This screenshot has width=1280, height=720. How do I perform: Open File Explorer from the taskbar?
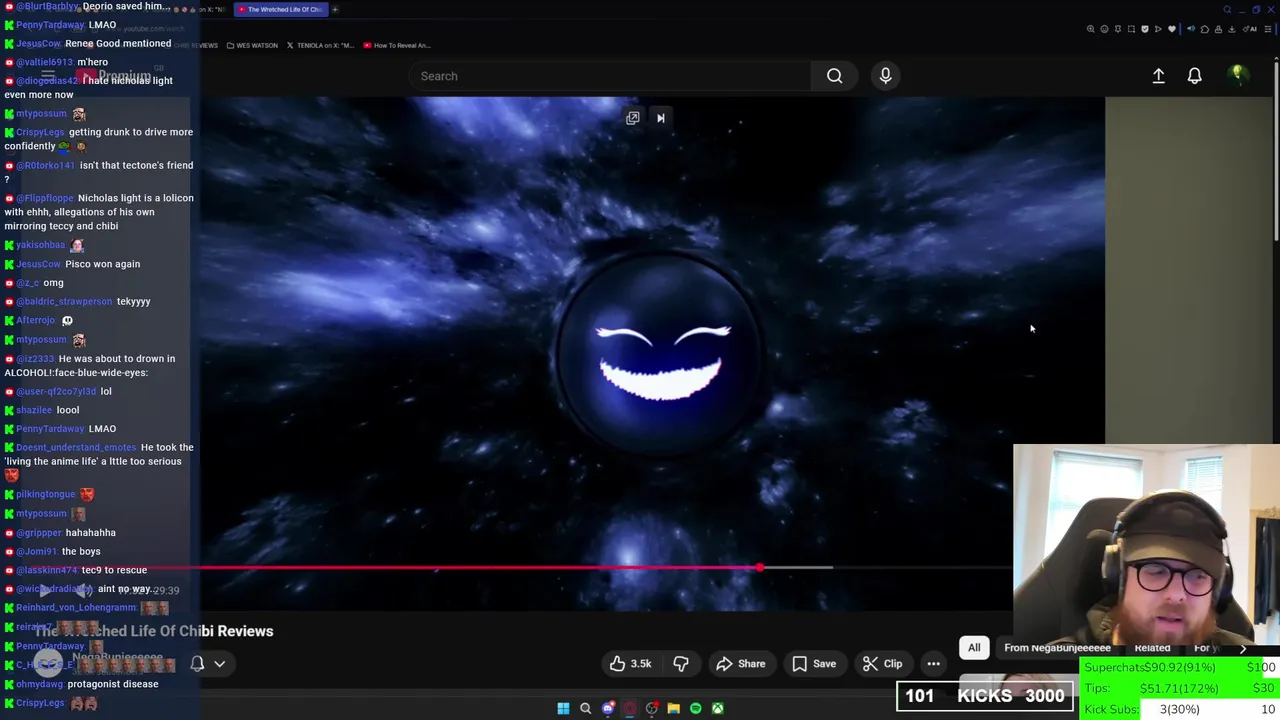tap(673, 709)
